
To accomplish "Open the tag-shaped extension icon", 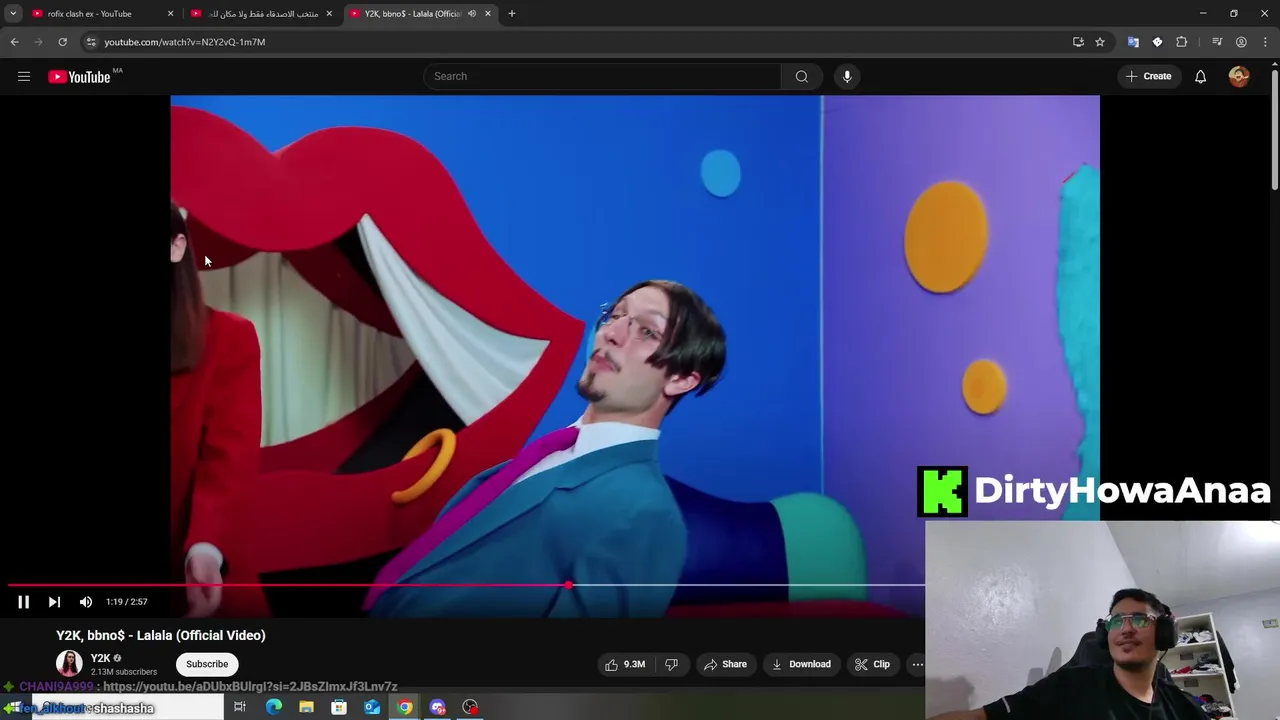I will (x=1157, y=42).
